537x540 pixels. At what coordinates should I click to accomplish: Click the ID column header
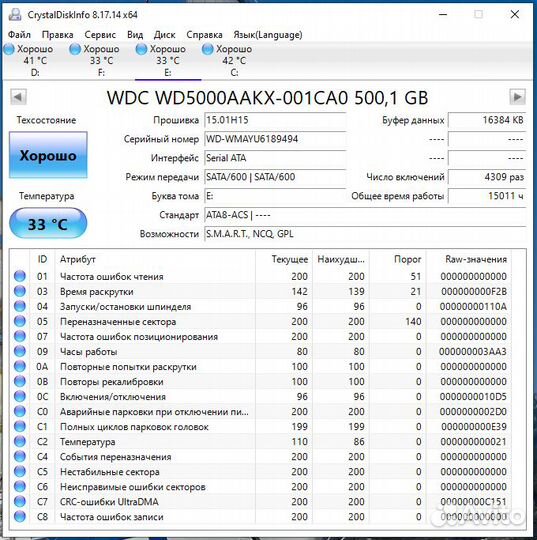coord(42,259)
